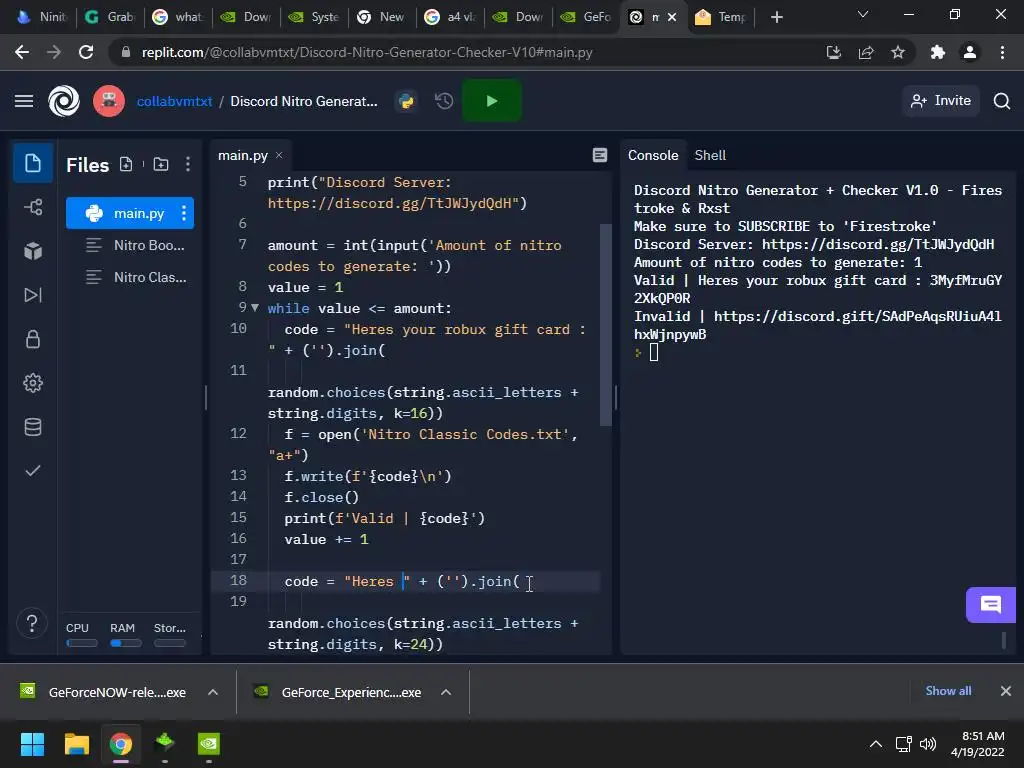
Task: Open the Database sidebar icon
Action: [33, 427]
